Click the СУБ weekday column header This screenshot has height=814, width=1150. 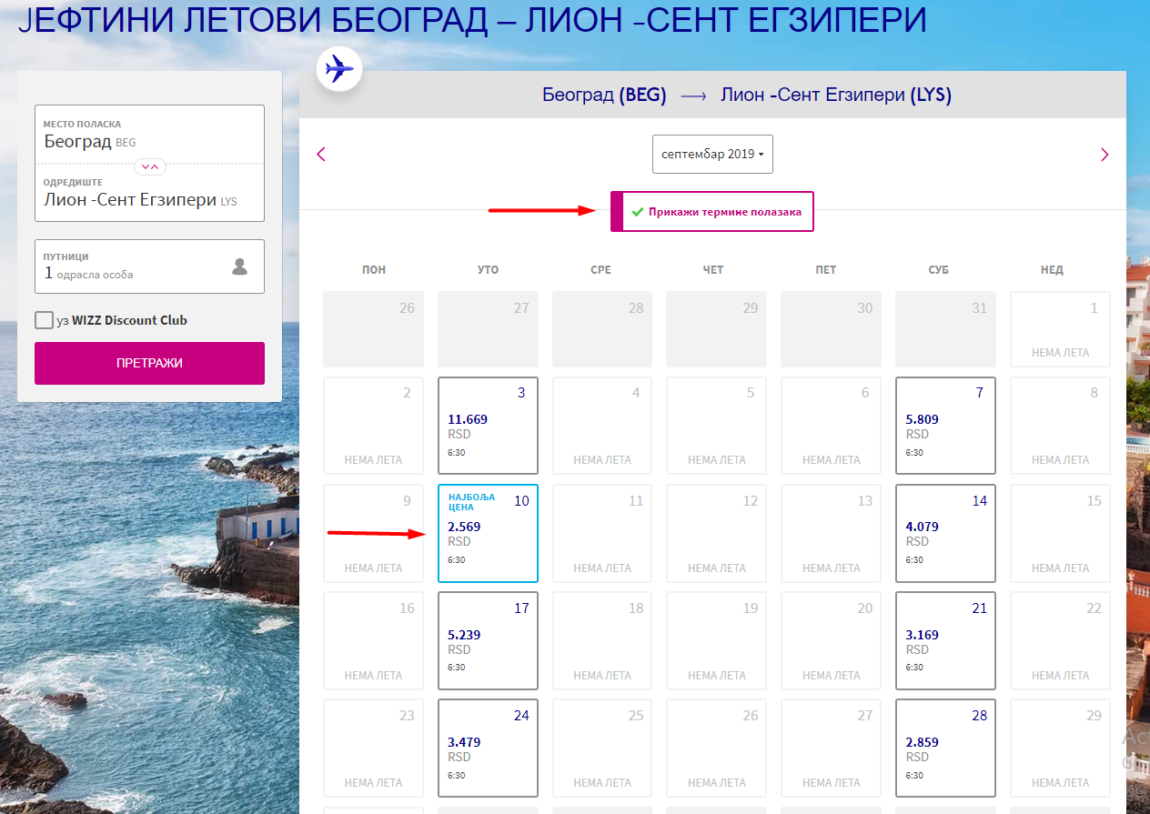[x=939, y=270]
